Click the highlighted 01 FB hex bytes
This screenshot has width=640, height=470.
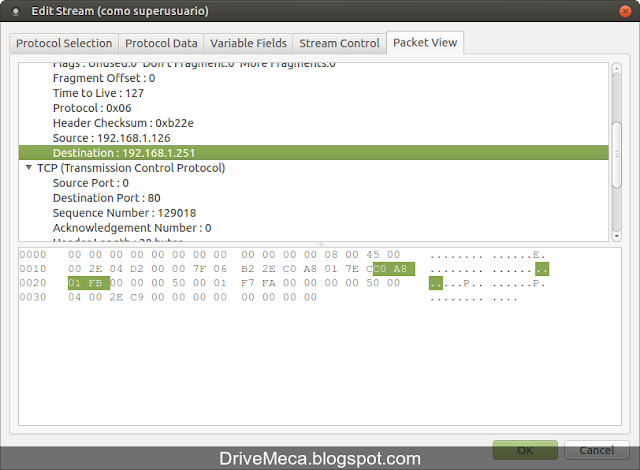[x=89, y=283]
